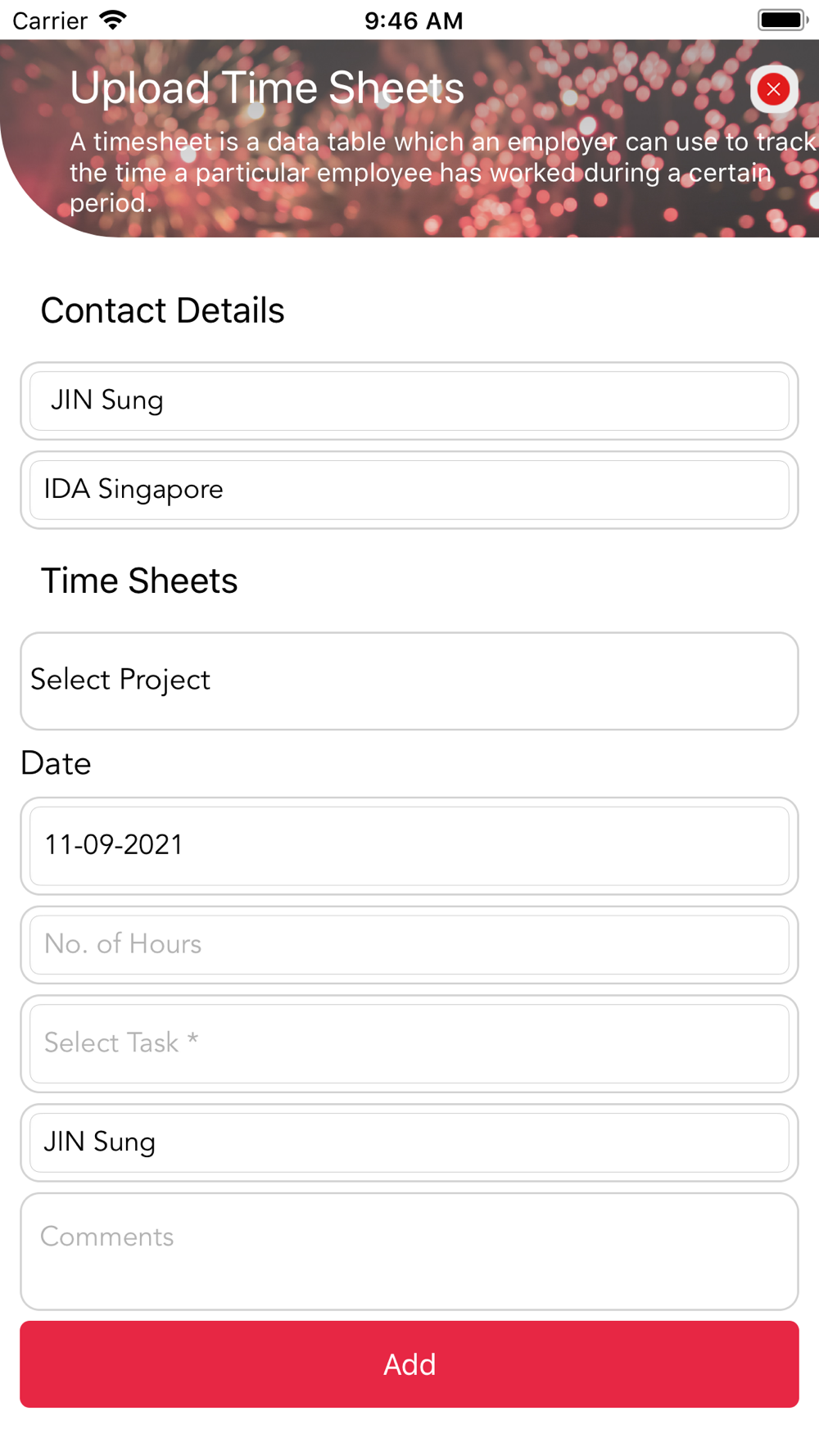This screenshot has width=819, height=1456.
Task: Tap the Date label
Action: [56, 763]
